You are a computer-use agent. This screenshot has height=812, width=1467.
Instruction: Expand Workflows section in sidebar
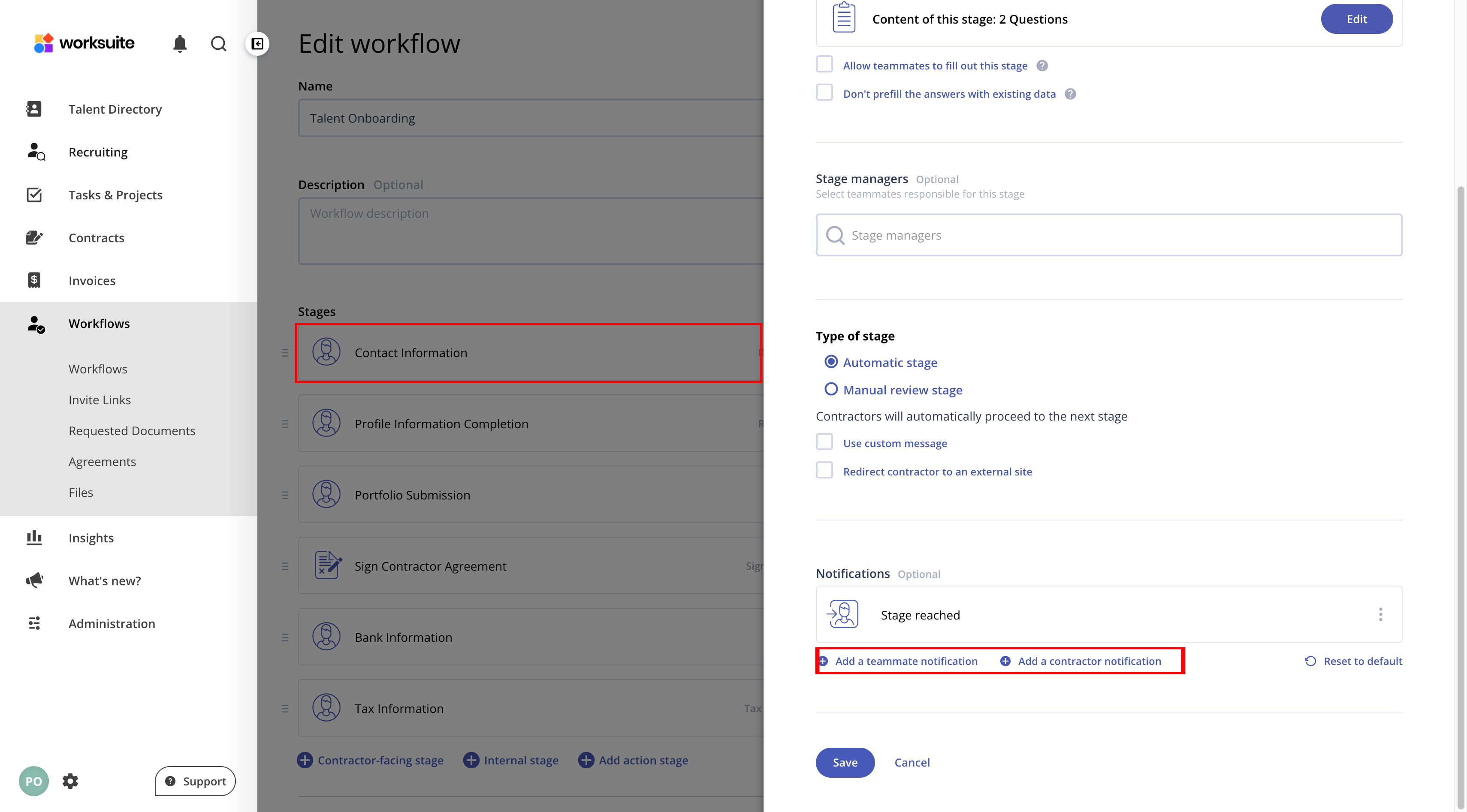tap(99, 323)
